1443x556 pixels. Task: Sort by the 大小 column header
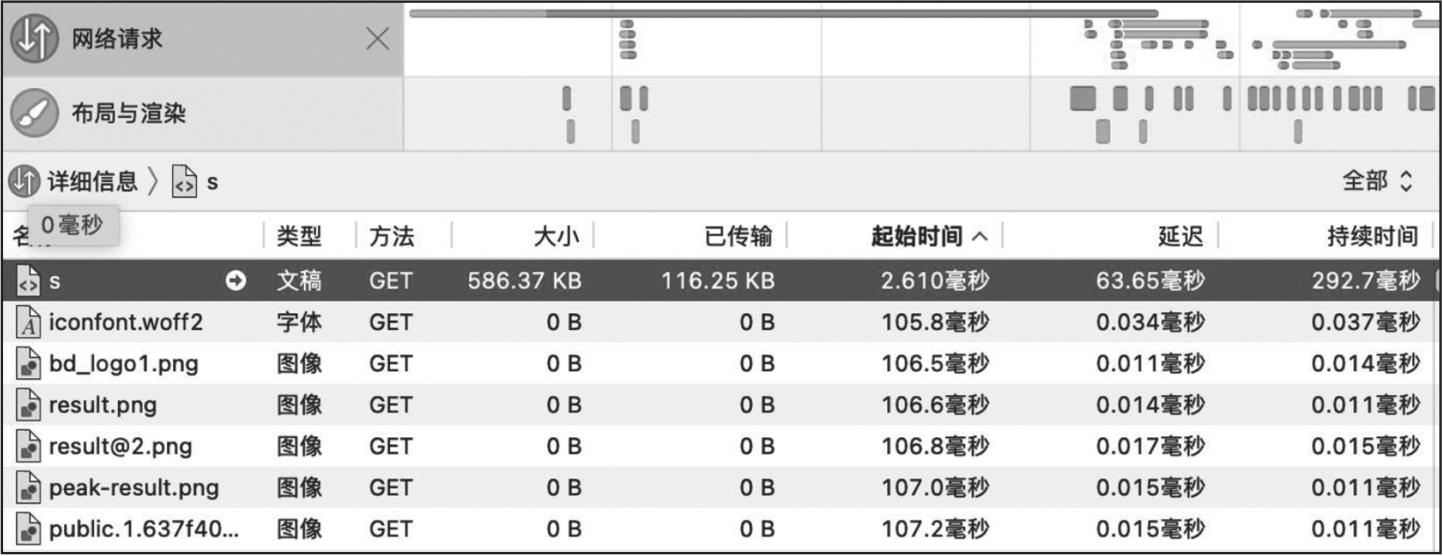pos(554,237)
